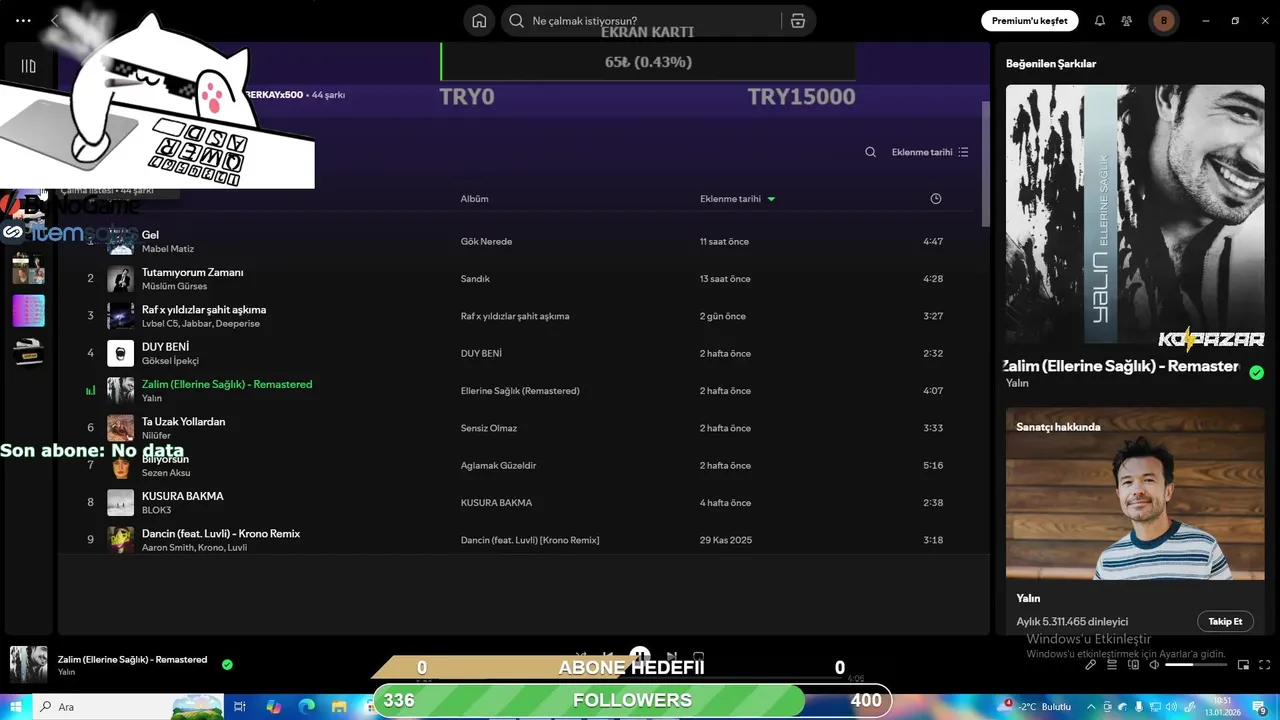Image resolution: width=1280 pixels, height=720 pixels.
Task: Open pink playlist thumbnail in sidebar
Action: pyautogui.click(x=28, y=310)
